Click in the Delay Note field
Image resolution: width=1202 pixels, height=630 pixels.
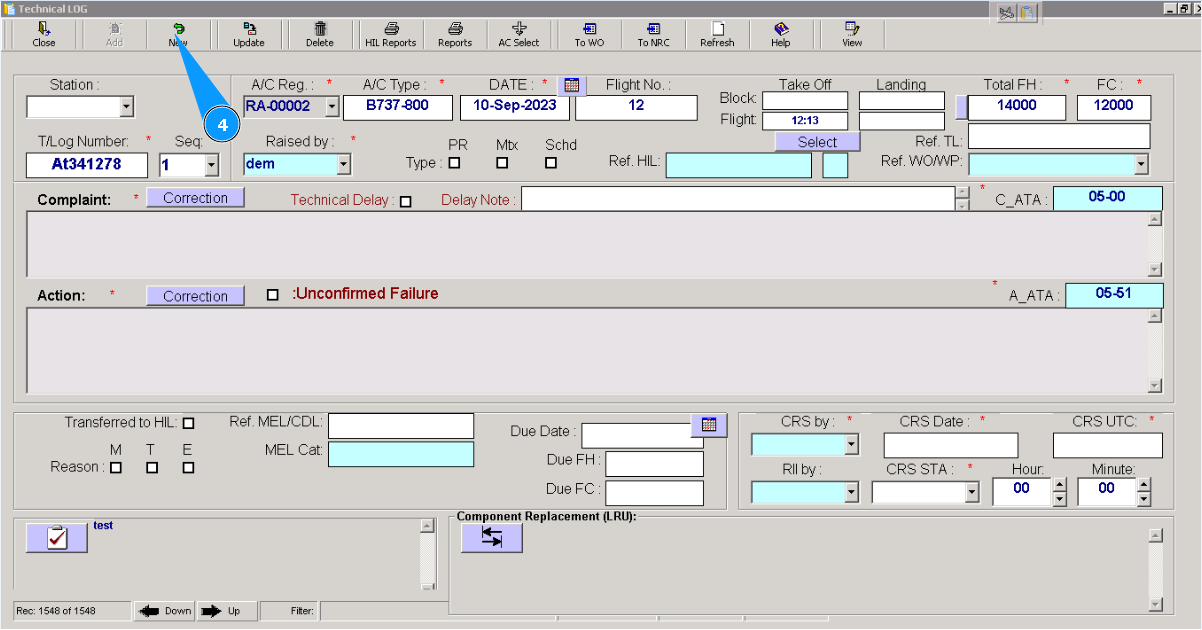[x=738, y=199]
